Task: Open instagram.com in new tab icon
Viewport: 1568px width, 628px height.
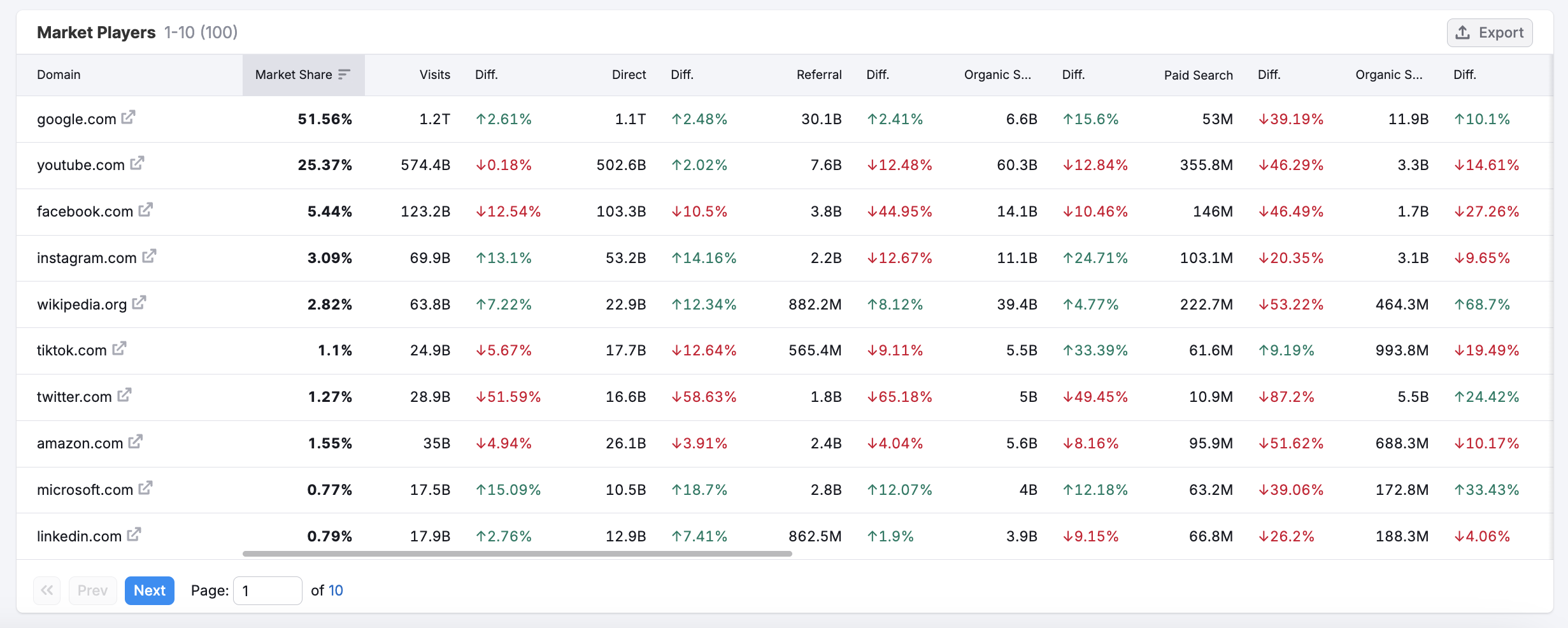Action: 149,256
